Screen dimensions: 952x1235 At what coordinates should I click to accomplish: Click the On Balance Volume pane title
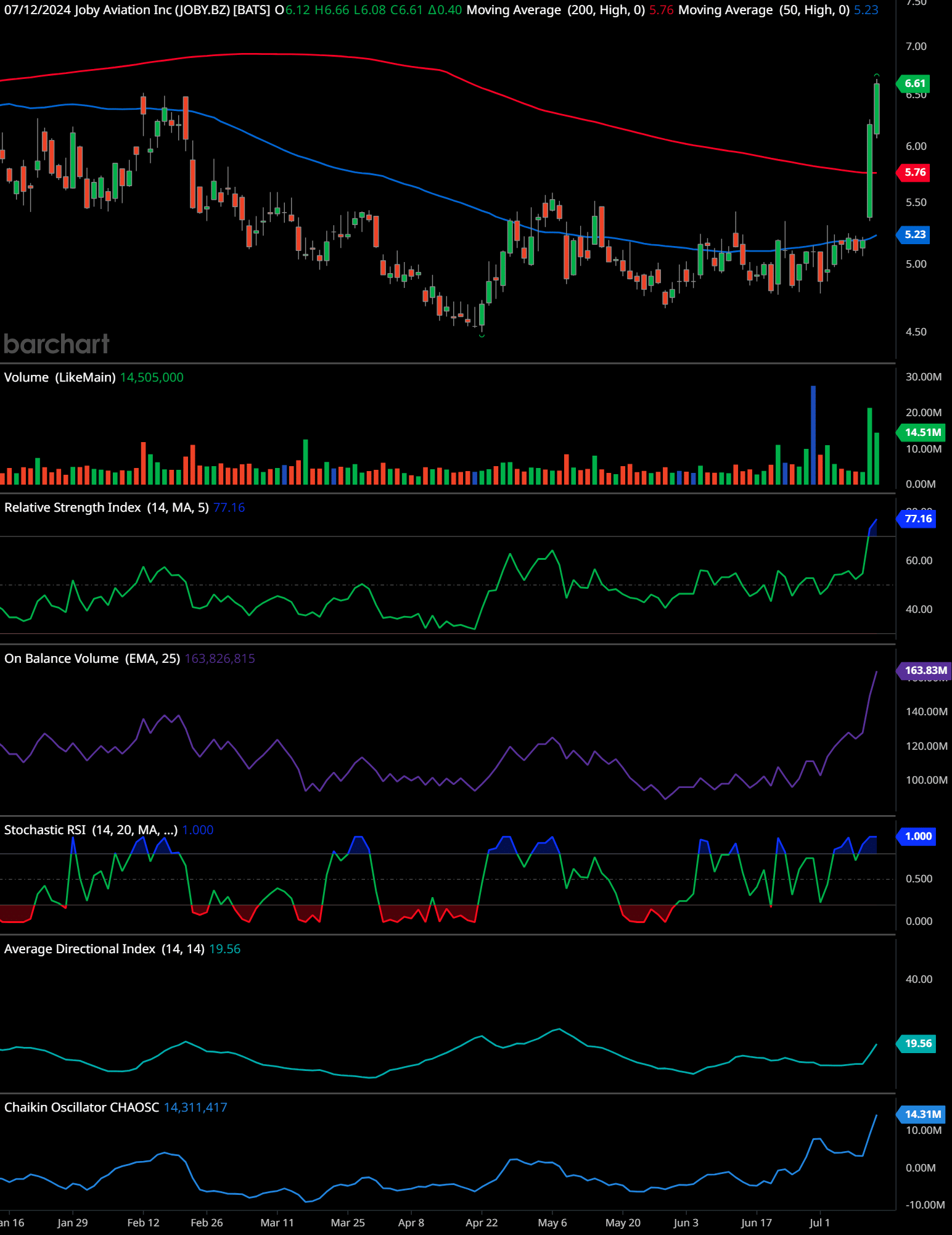(x=92, y=659)
